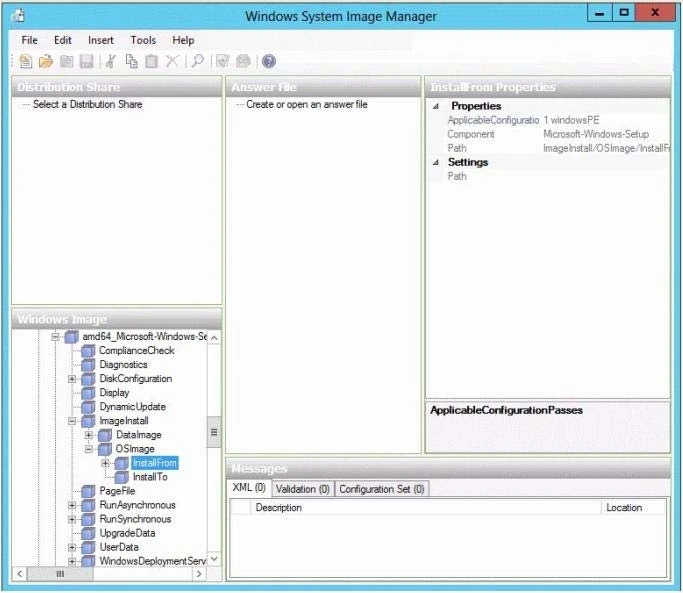Select the InstallTo tree item
This screenshot has width=683, height=593.
click(150, 477)
